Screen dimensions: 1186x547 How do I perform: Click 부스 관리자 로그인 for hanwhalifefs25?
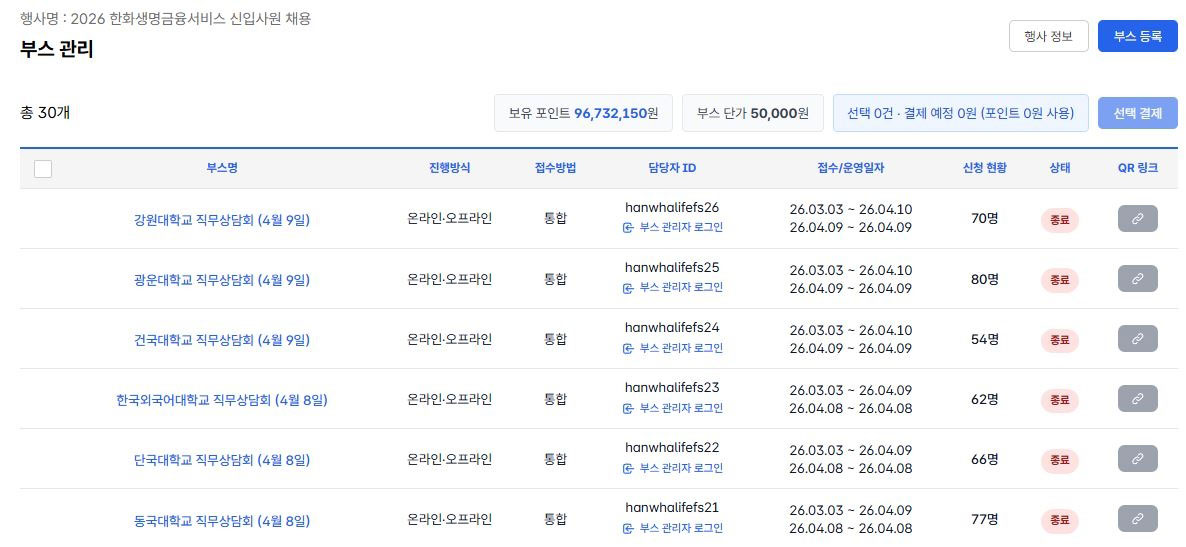680,288
